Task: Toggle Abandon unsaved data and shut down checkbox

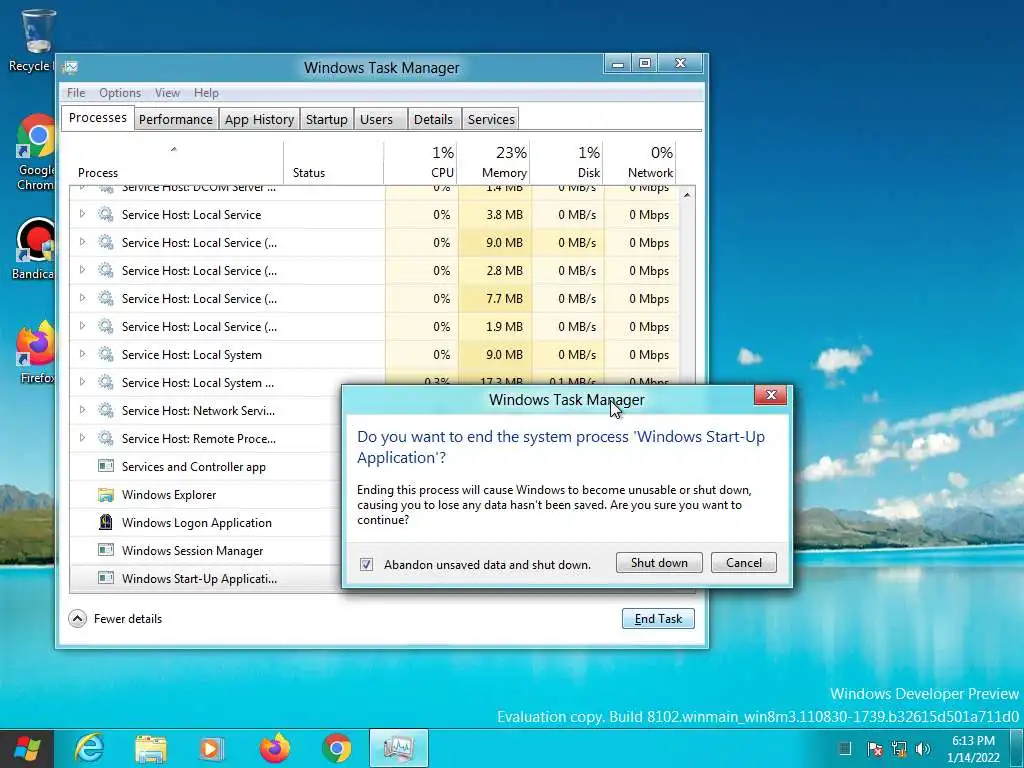Action: point(366,564)
